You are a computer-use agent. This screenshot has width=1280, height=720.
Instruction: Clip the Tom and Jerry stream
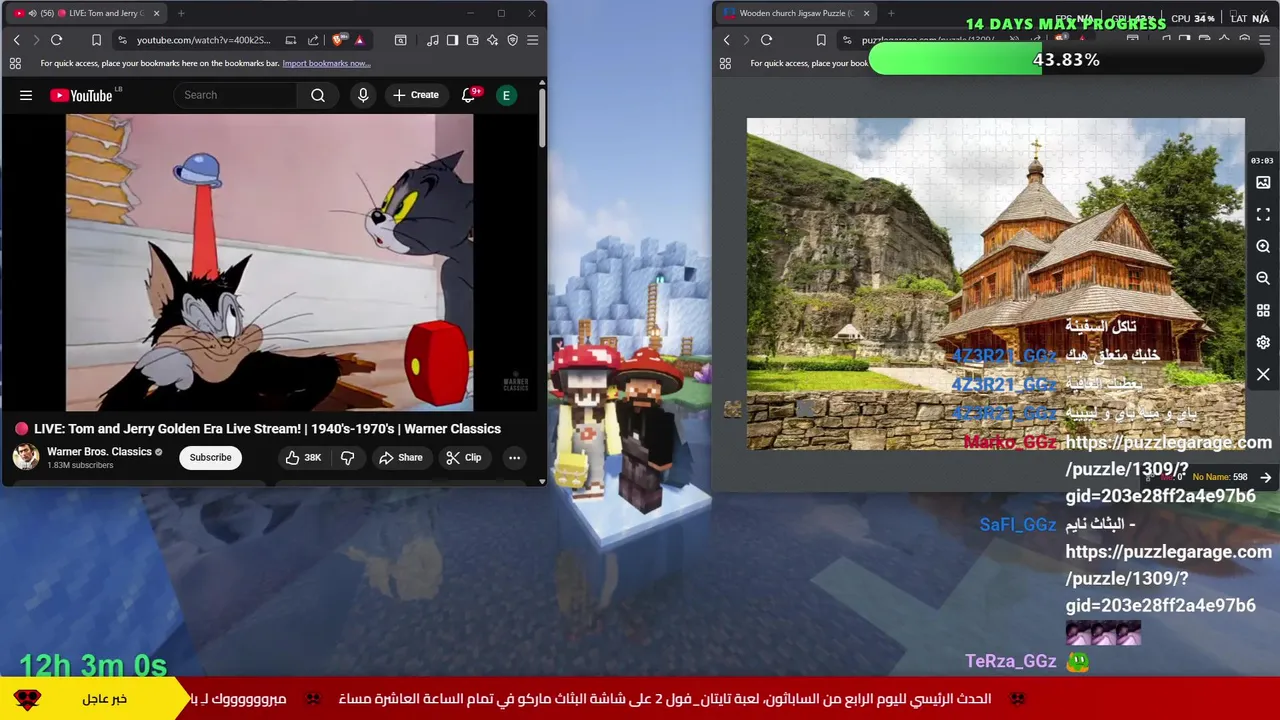464,457
